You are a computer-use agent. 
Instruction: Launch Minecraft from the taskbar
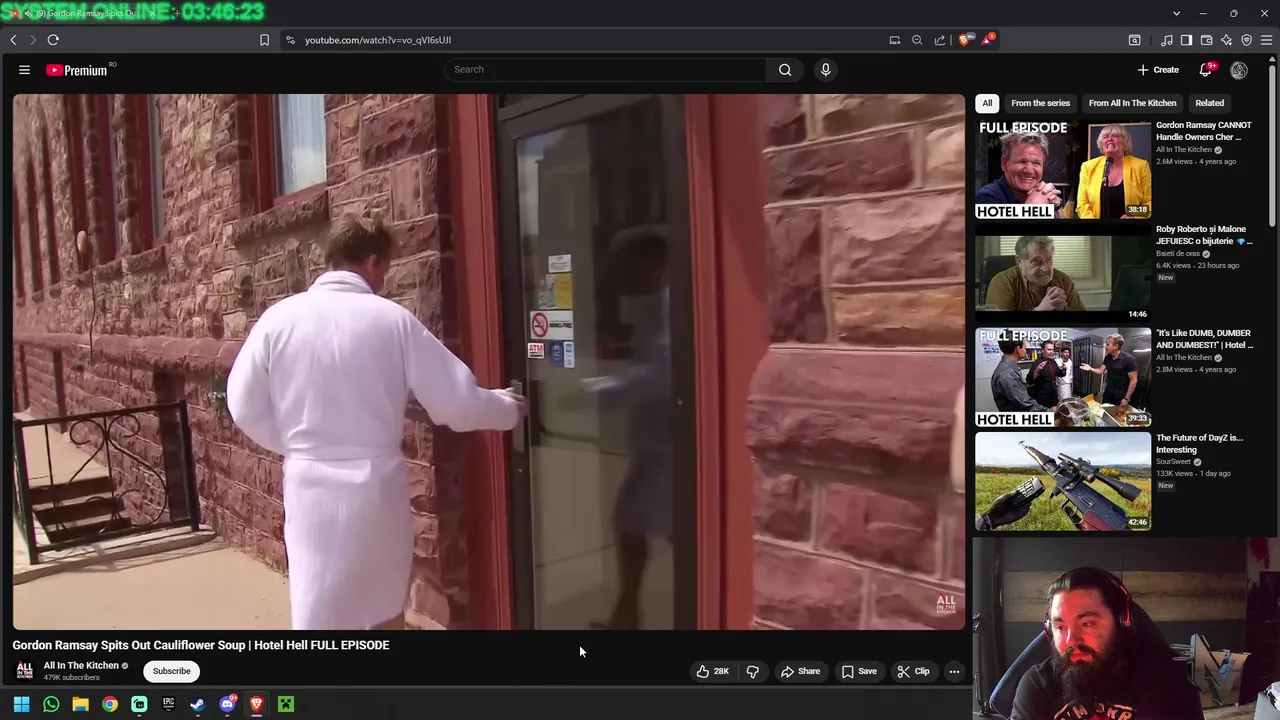pyautogui.click(x=286, y=704)
